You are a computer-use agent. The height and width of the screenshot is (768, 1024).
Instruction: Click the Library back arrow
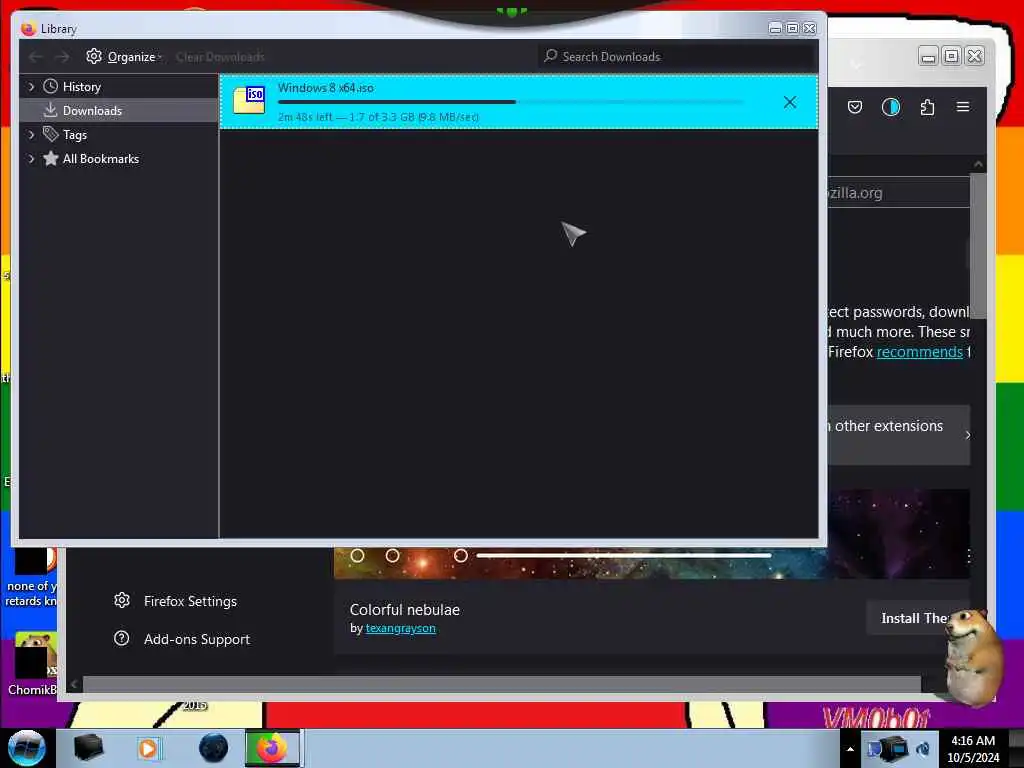(36, 57)
